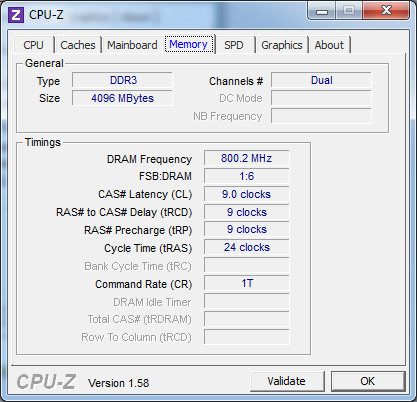Go to the SPD tab
This screenshot has width=417, height=402.
point(234,45)
